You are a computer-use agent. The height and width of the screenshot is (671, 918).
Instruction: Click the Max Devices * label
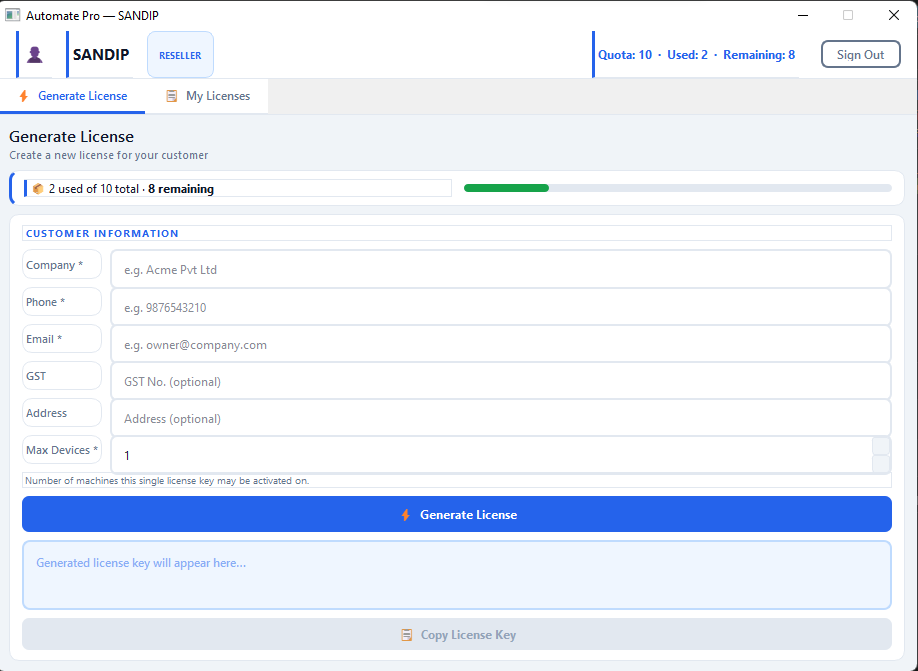61,450
